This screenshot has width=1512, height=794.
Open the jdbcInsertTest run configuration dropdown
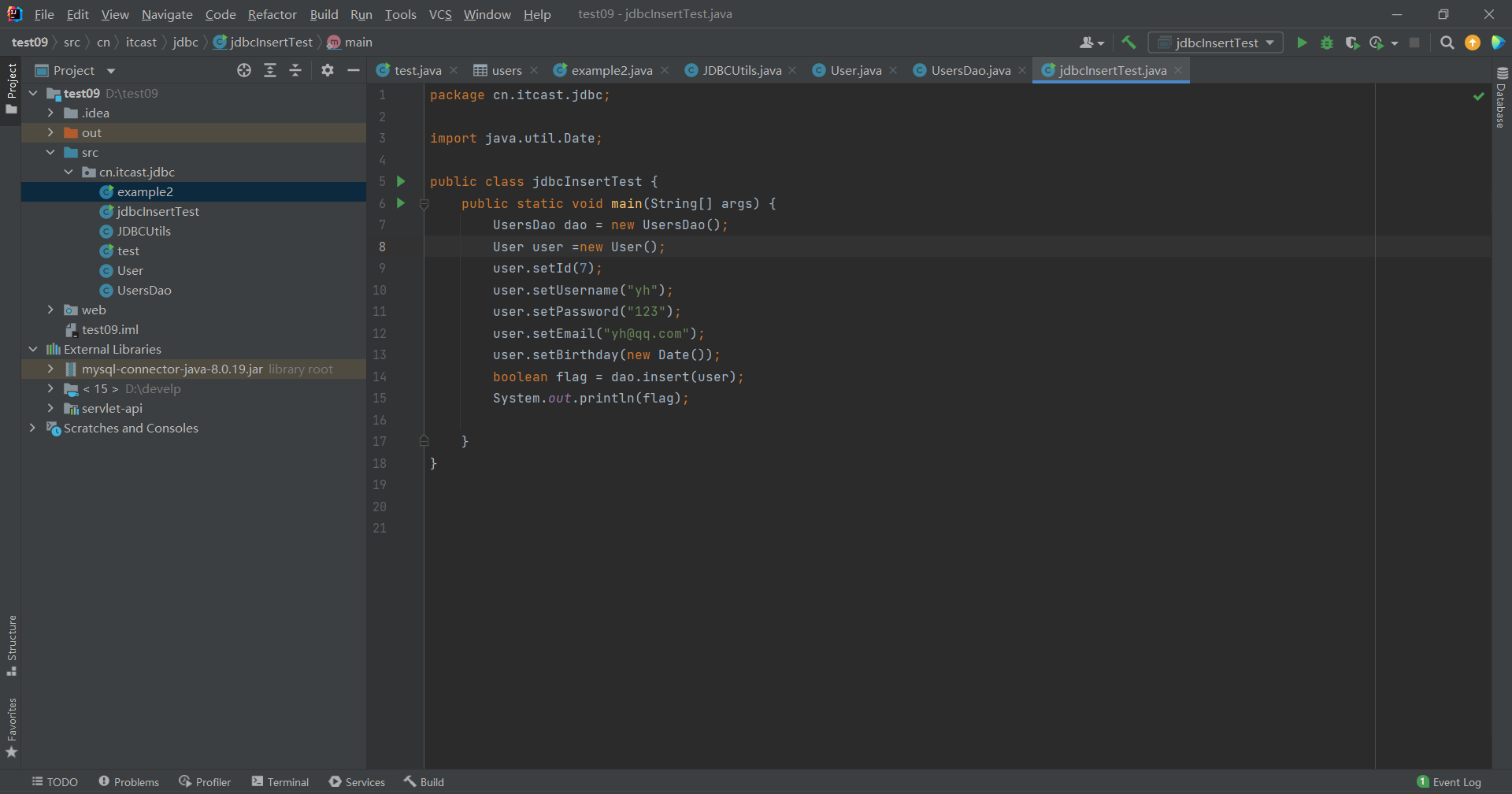click(1215, 43)
